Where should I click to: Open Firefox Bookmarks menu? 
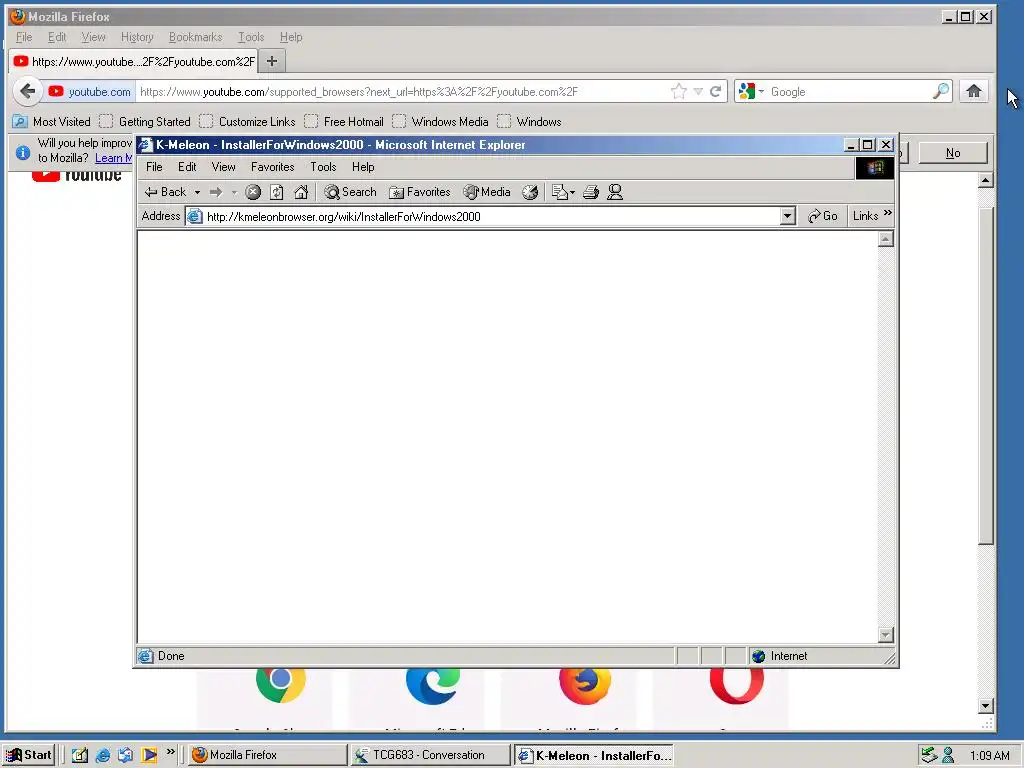(x=195, y=37)
